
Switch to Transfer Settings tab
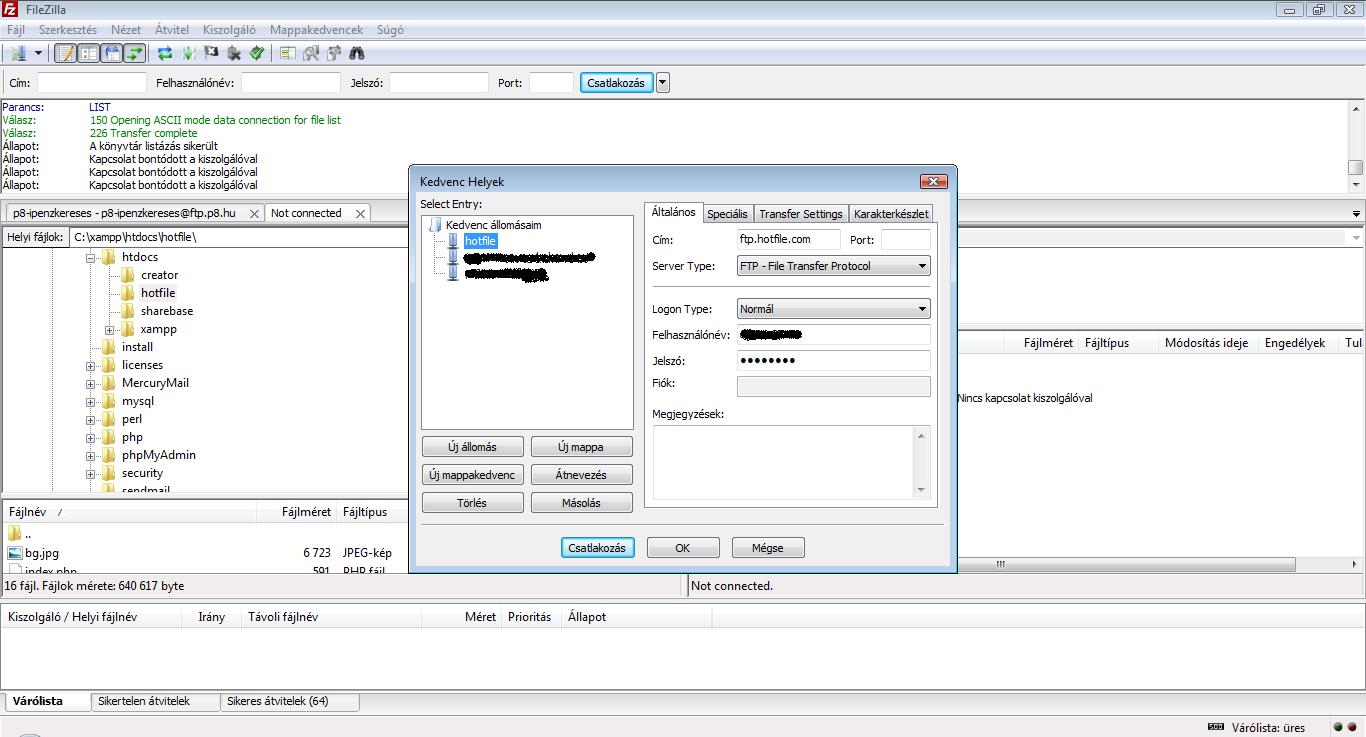point(800,214)
